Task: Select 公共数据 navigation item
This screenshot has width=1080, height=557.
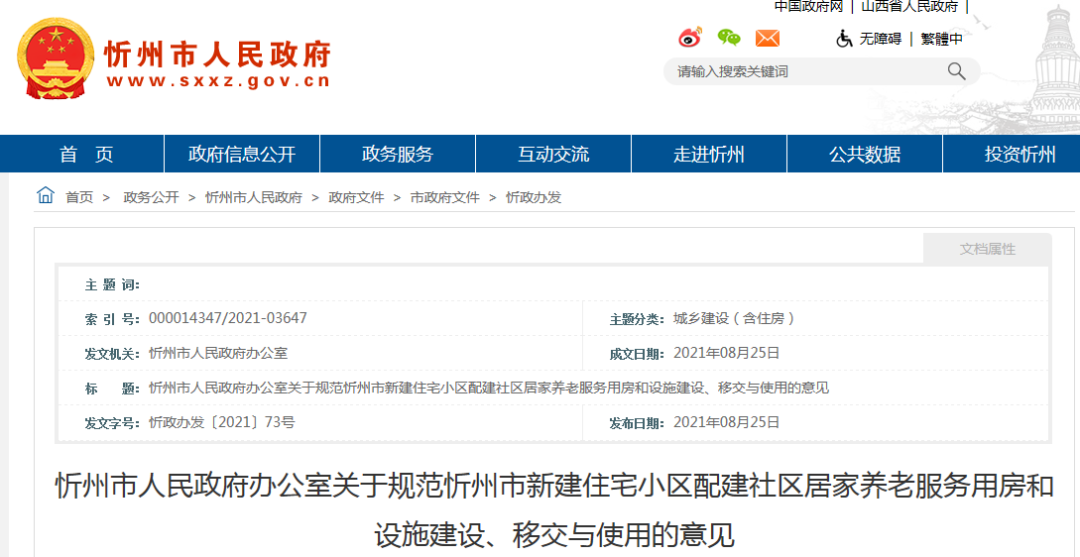Action: point(865,154)
